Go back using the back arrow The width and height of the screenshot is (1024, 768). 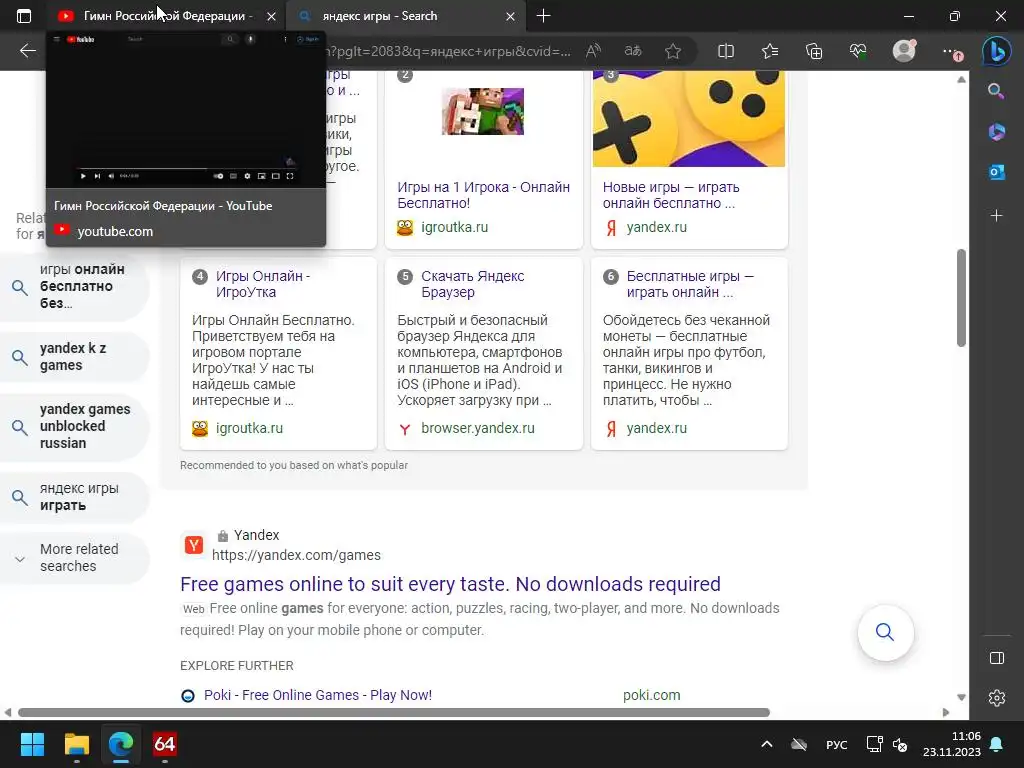pos(27,51)
